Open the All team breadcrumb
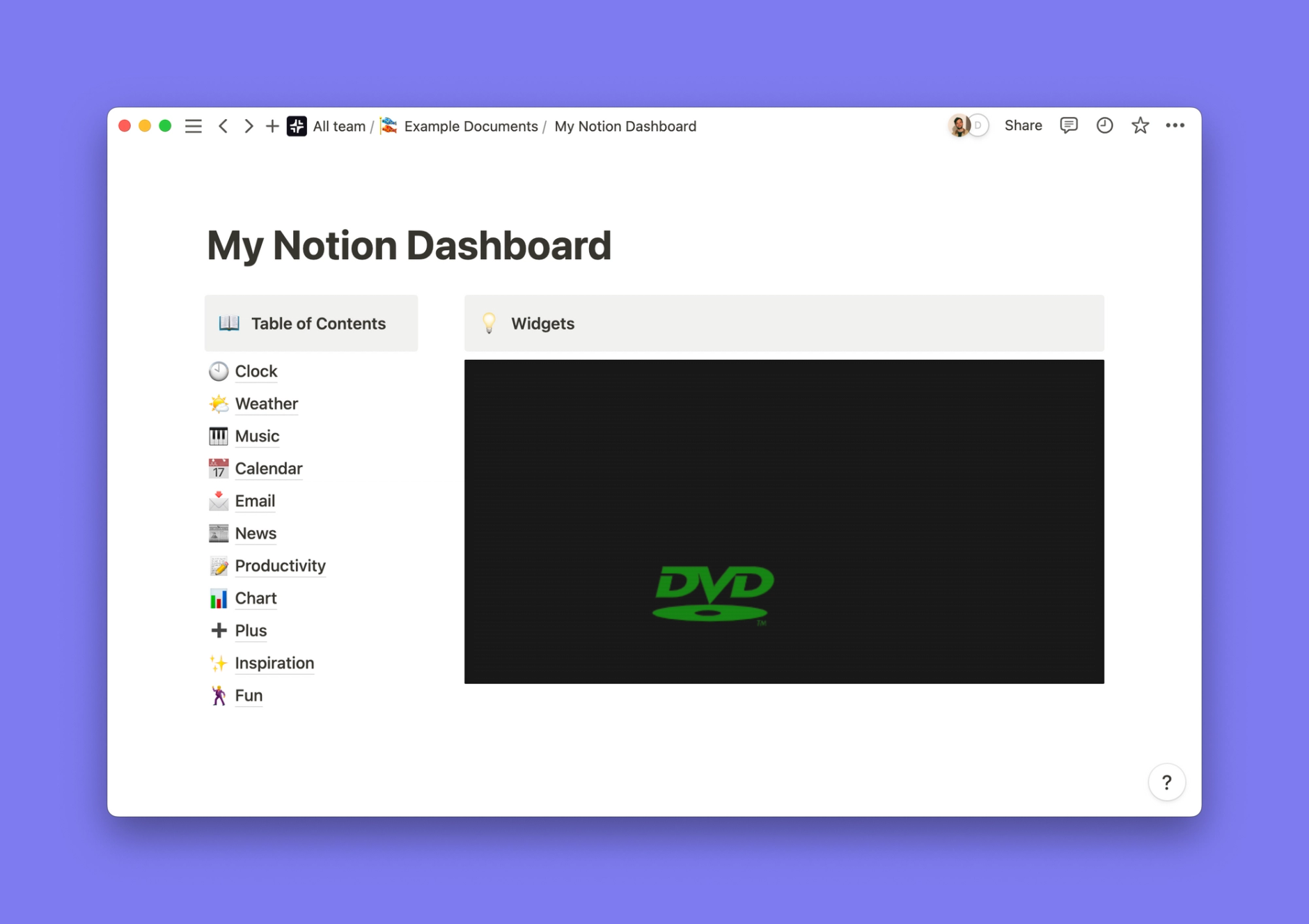The height and width of the screenshot is (924, 1309). 339,126
